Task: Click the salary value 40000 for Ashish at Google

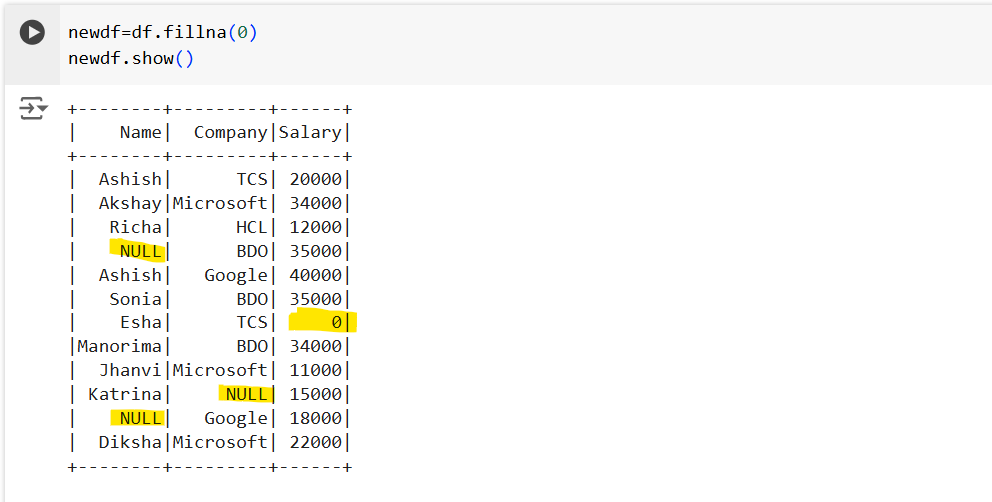Action: (x=315, y=275)
